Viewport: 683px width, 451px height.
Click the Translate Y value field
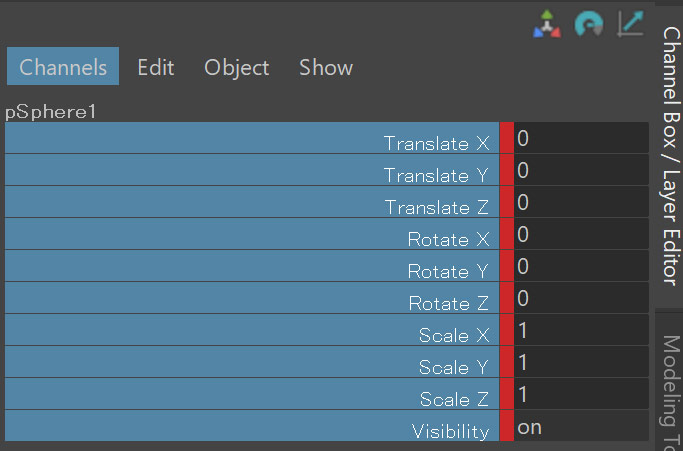(580, 171)
